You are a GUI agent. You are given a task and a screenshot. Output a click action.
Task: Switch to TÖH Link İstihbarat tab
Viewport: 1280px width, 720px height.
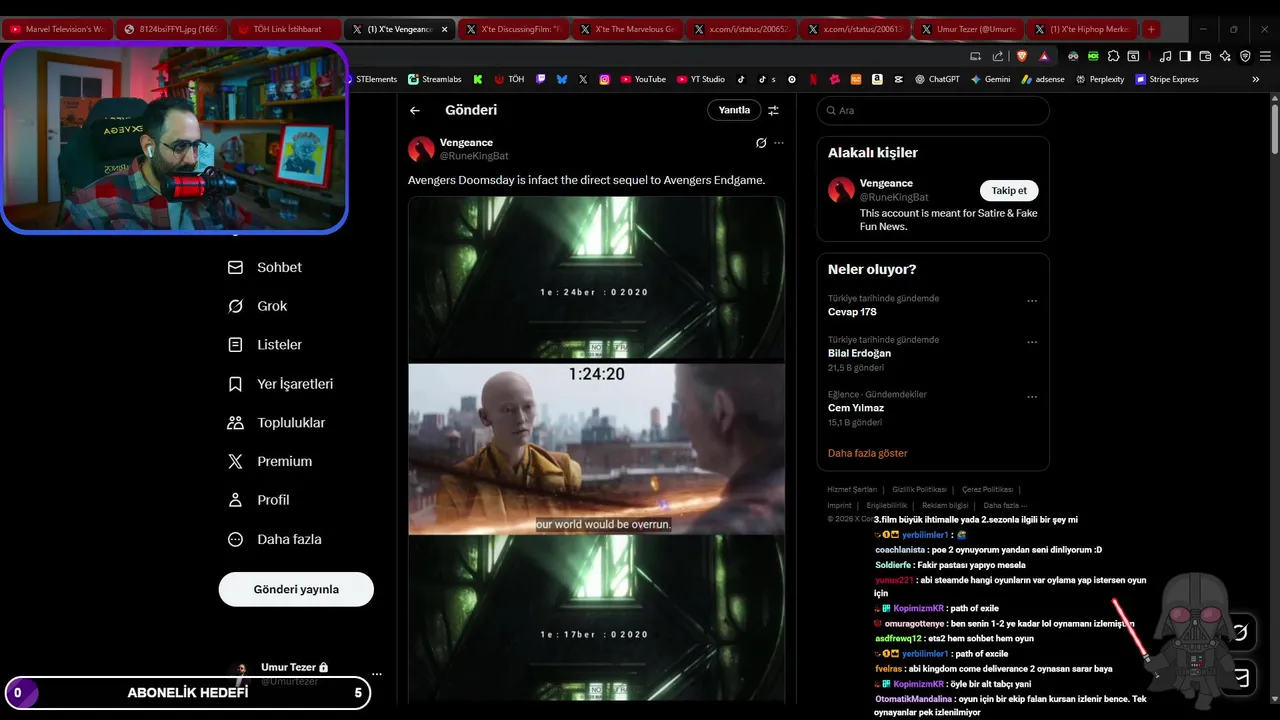pyautogui.click(x=284, y=29)
